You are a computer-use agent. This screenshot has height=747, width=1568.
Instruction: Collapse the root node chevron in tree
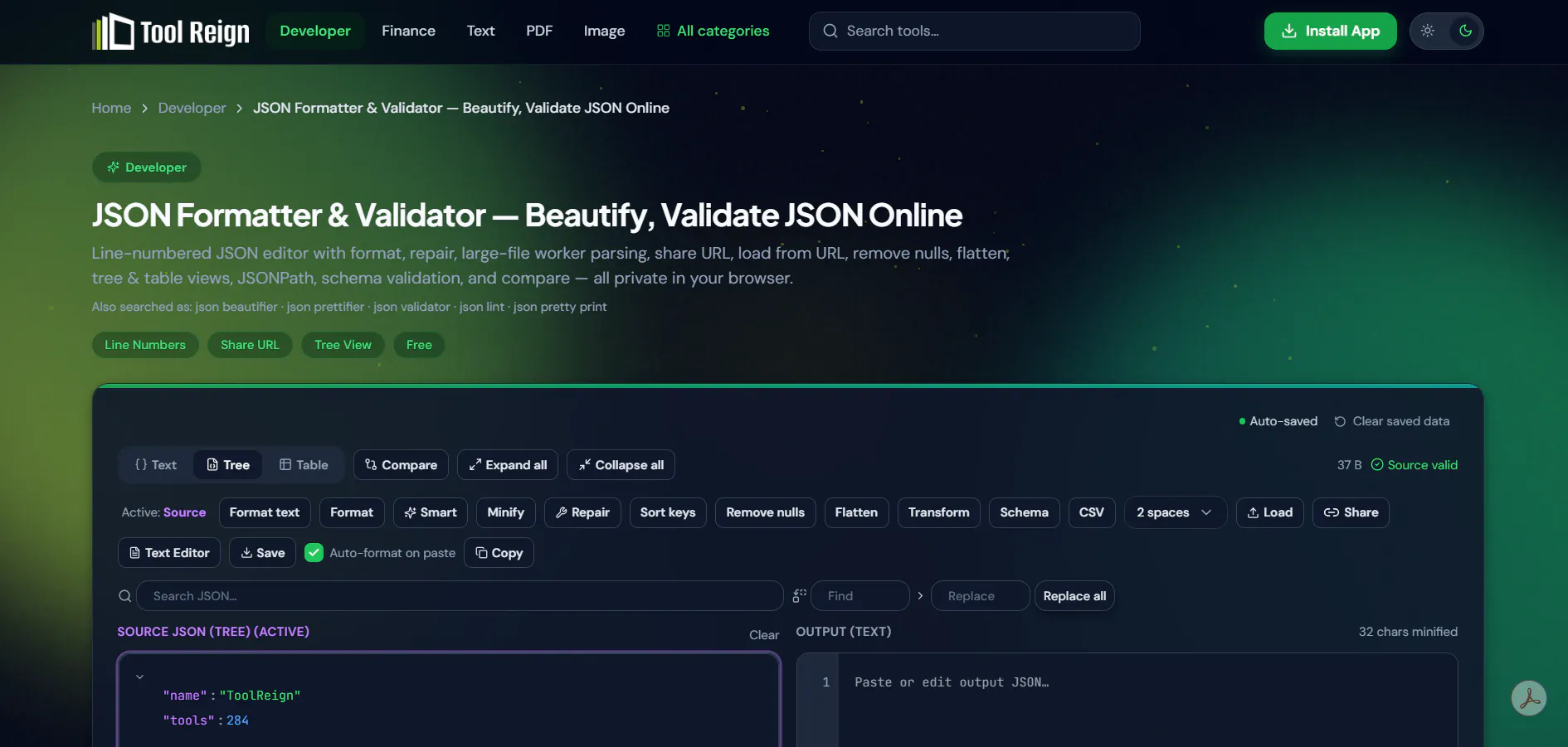pyautogui.click(x=139, y=677)
